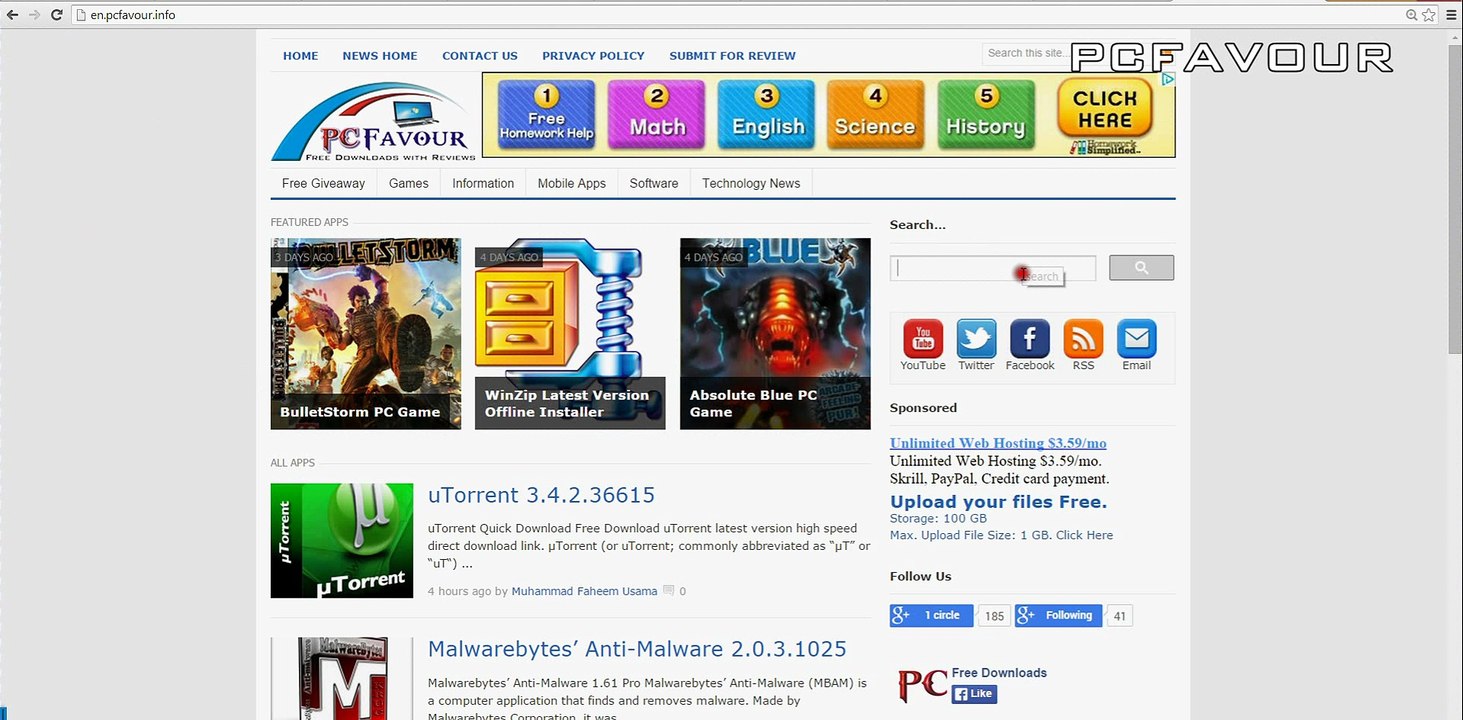
Task: Open the Twitter social icon
Action: [976, 339]
